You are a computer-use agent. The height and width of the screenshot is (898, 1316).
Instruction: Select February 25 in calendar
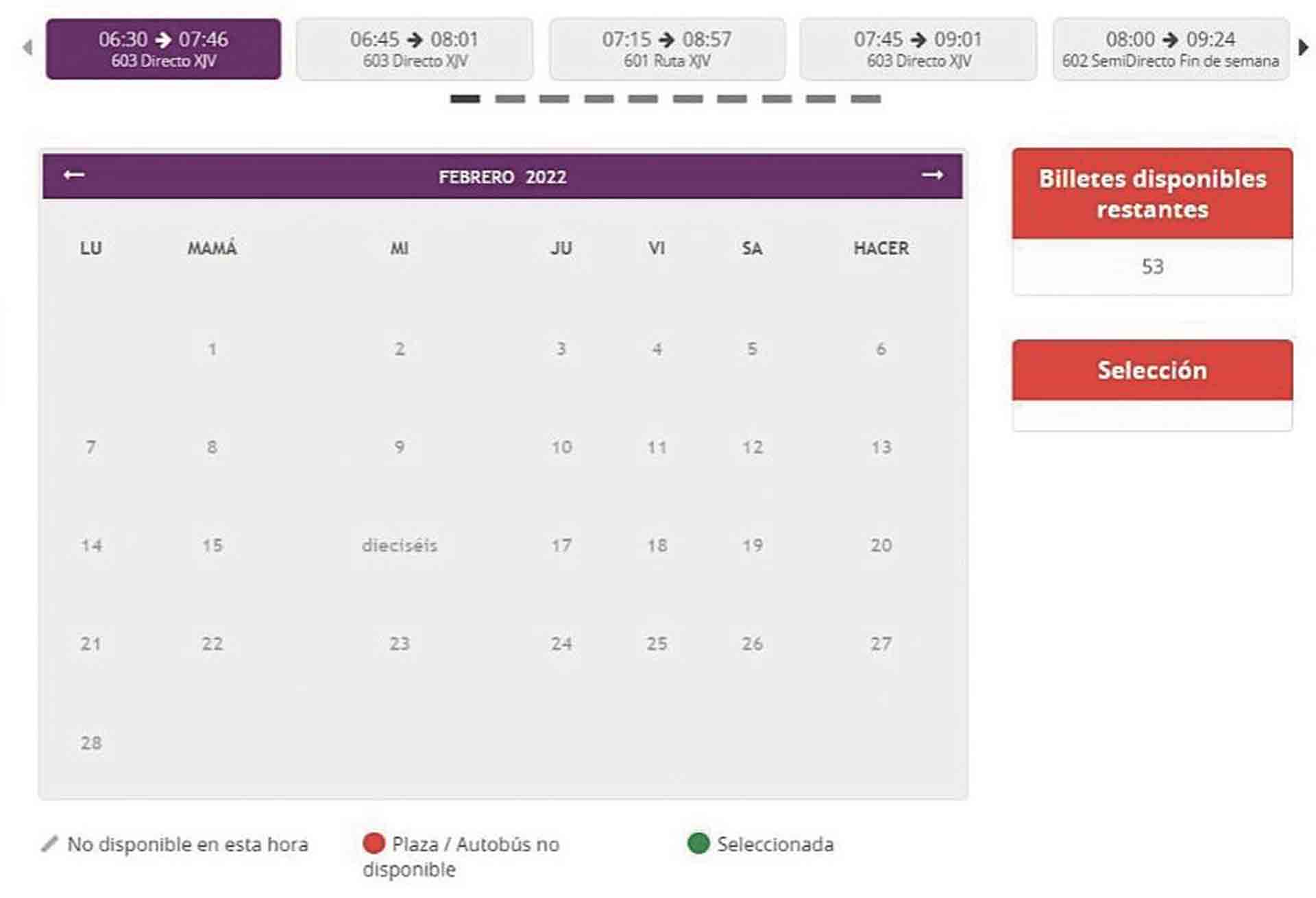coord(657,644)
